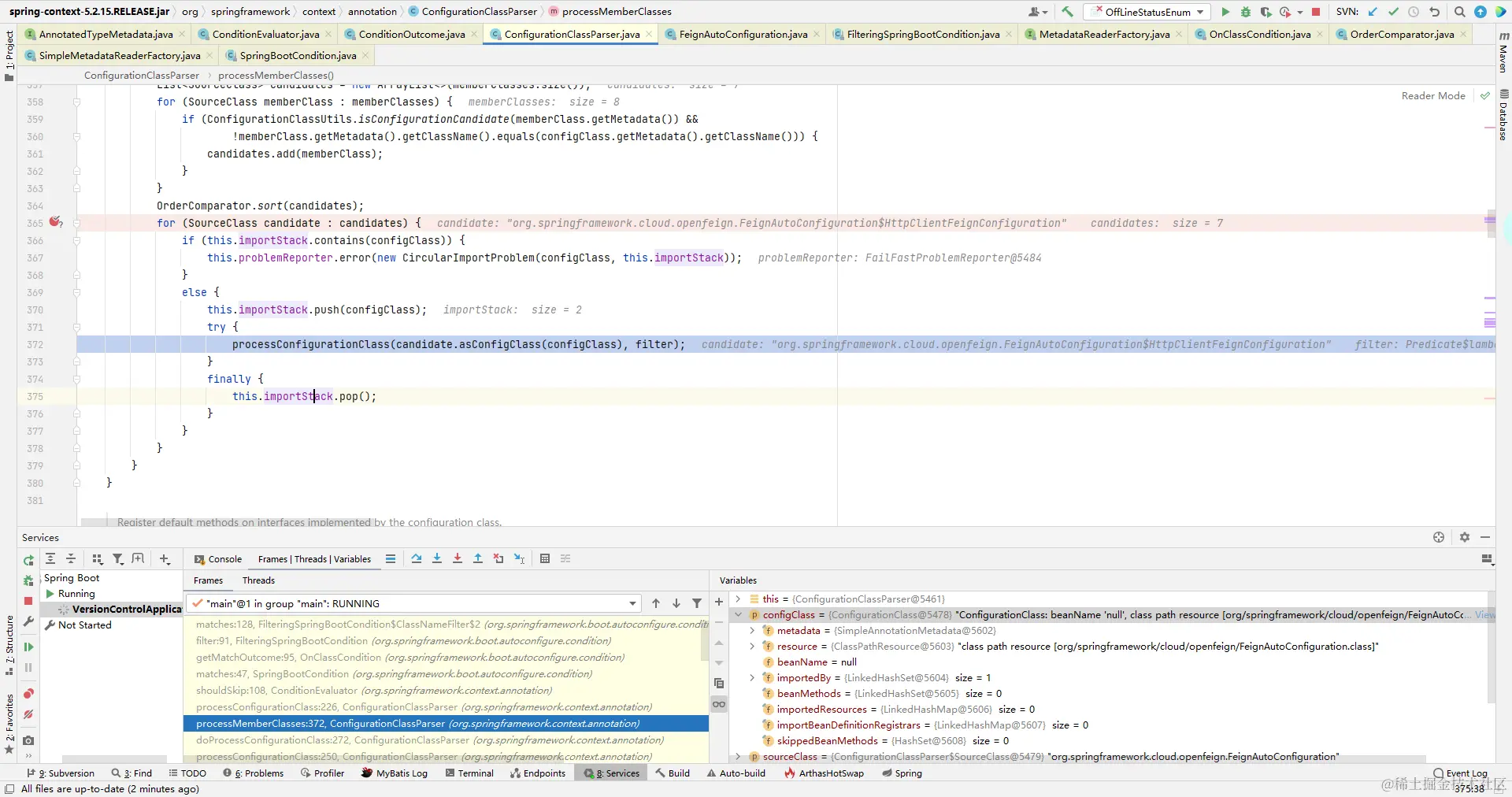This screenshot has width=1512, height=797.
Task: Filter frames with the funnel icon
Action: click(697, 603)
